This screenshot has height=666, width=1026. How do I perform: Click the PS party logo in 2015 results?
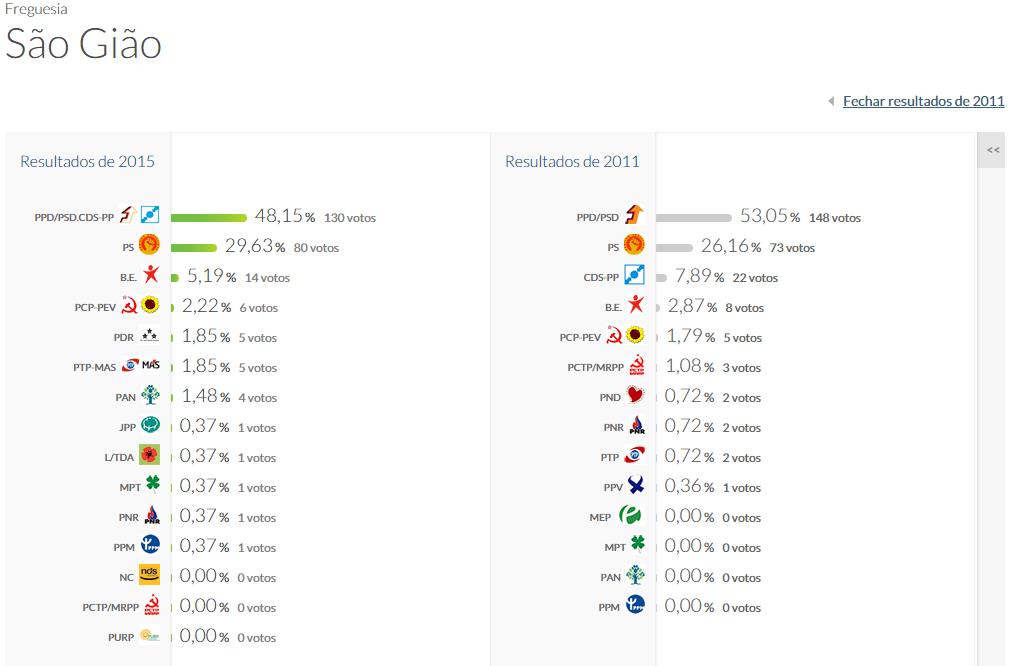click(150, 245)
